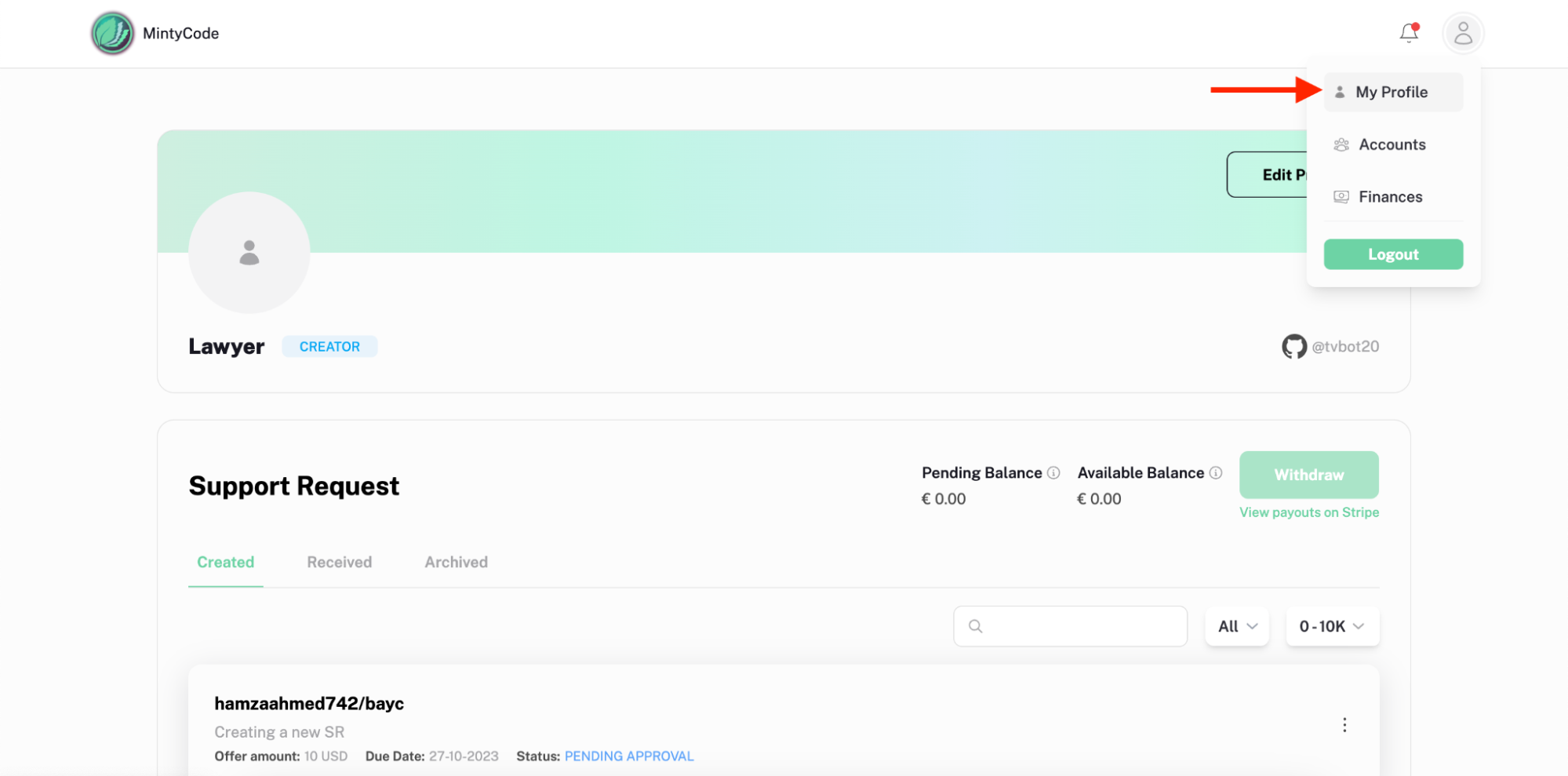
Task: Click the Finances money icon
Action: coord(1341,197)
